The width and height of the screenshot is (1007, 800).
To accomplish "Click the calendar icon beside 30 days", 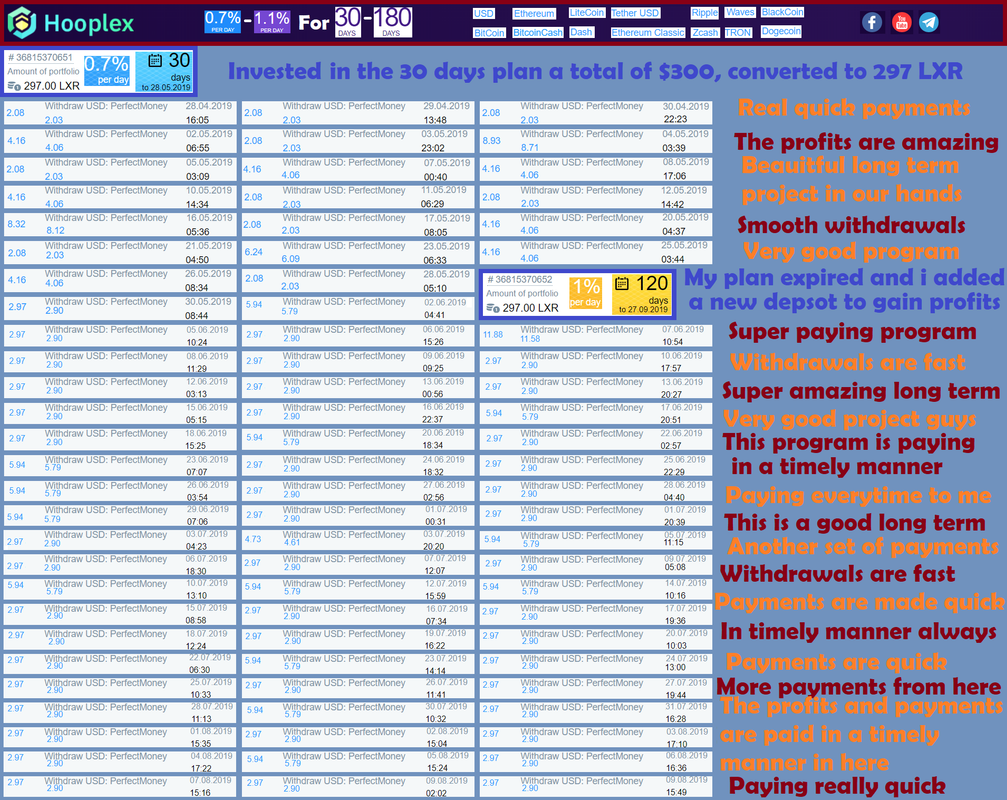I will pos(155,61).
